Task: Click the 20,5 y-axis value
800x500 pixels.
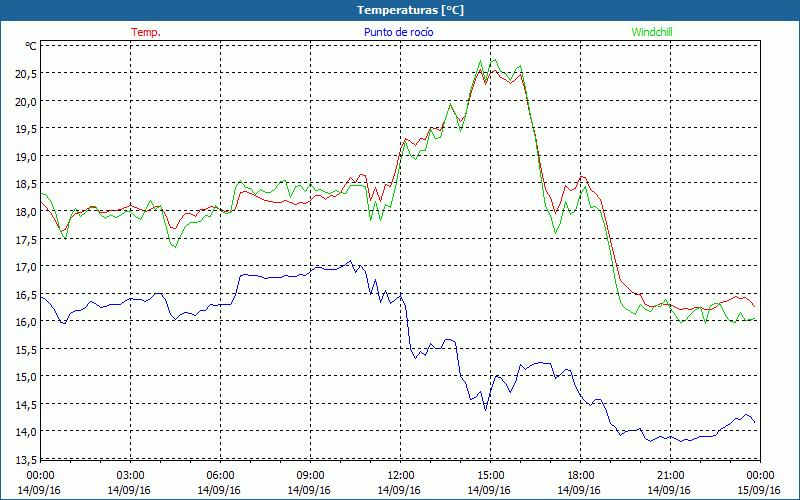Action: [x=26, y=73]
